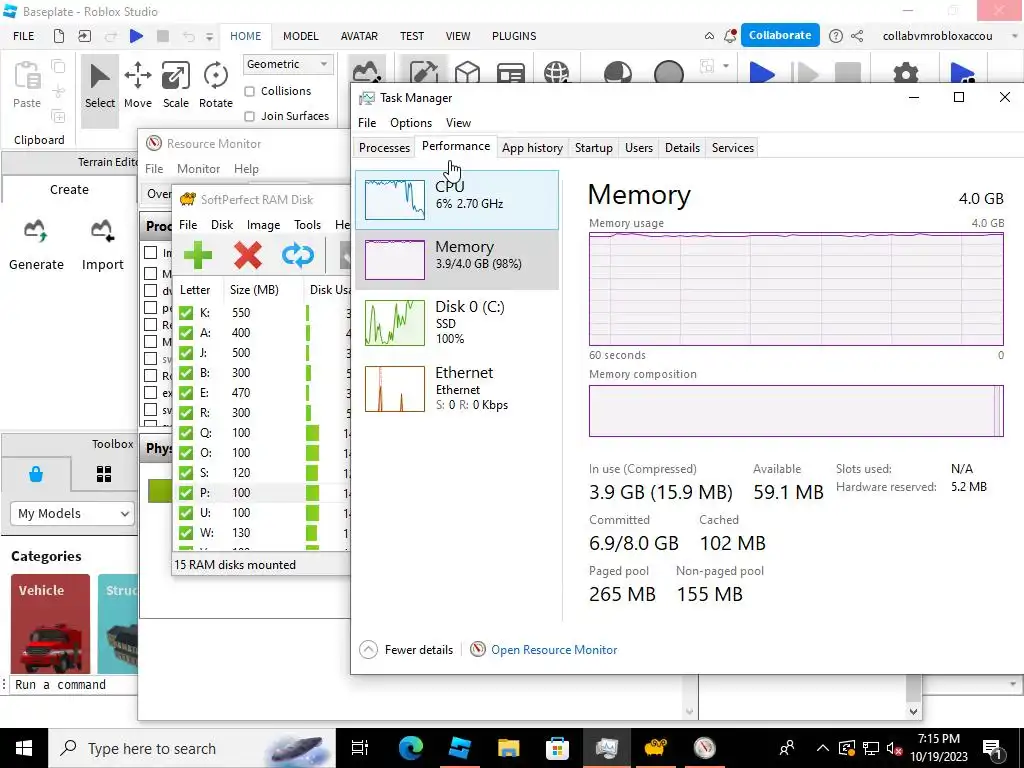Open the App history tab

pos(532,148)
